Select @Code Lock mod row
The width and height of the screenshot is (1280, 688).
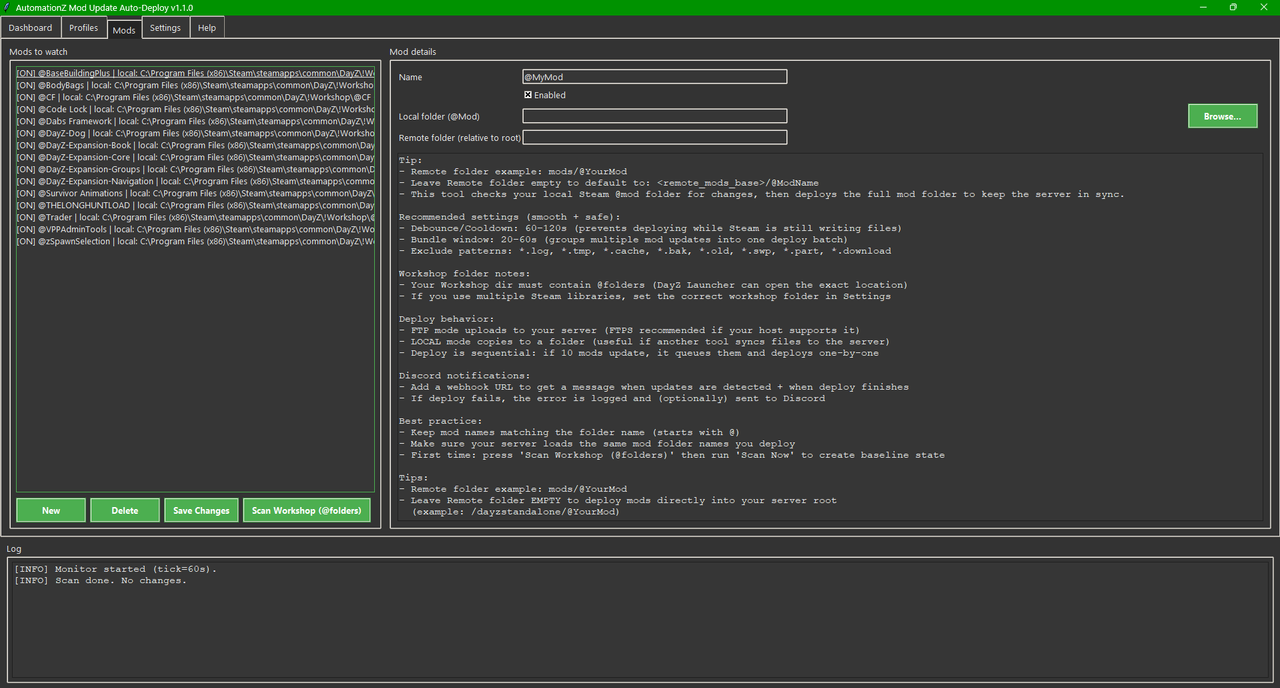pos(196,109)
